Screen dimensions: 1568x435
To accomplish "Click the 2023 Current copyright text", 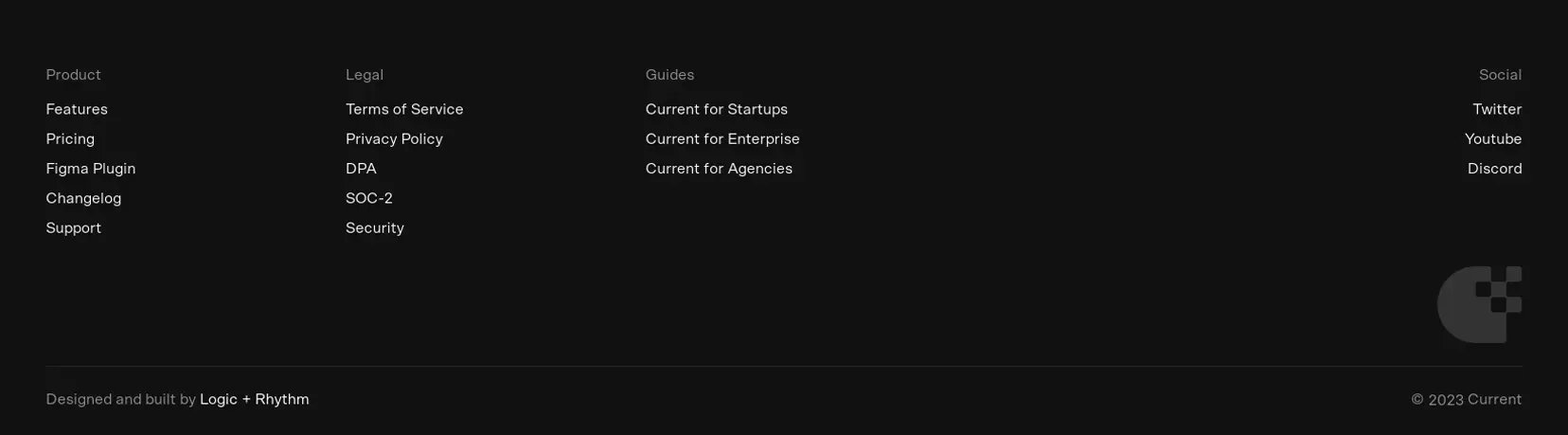I will point(1467,399).
